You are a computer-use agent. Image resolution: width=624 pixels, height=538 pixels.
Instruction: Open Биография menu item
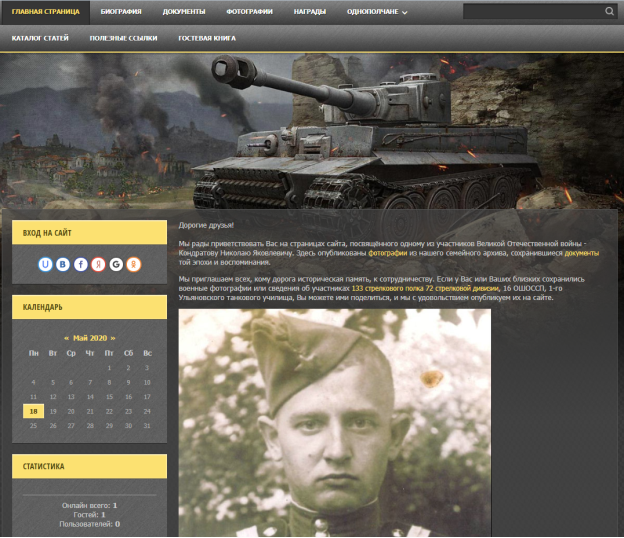(121, 12)
